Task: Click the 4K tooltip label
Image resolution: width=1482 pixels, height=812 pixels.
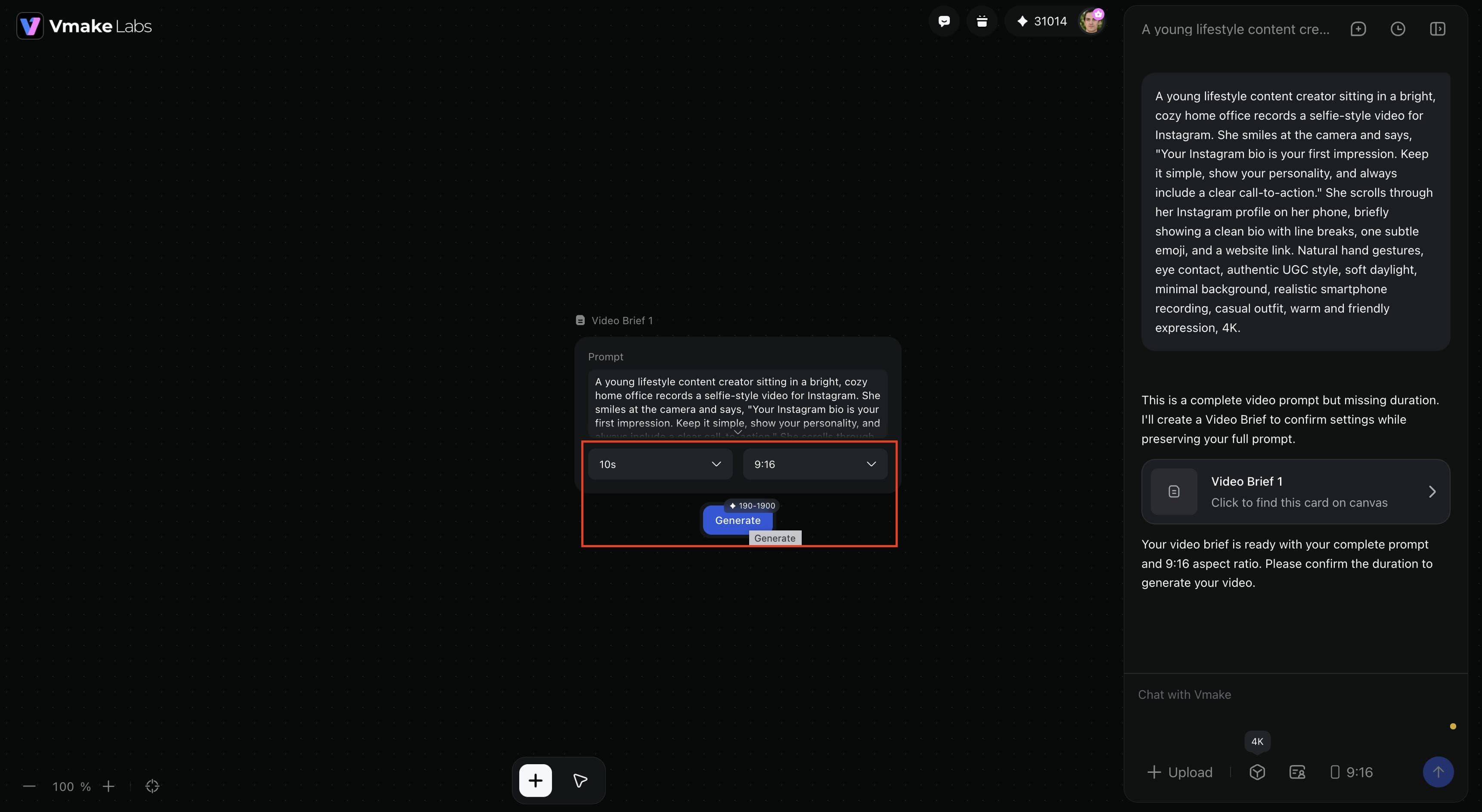Action: 1257,741
